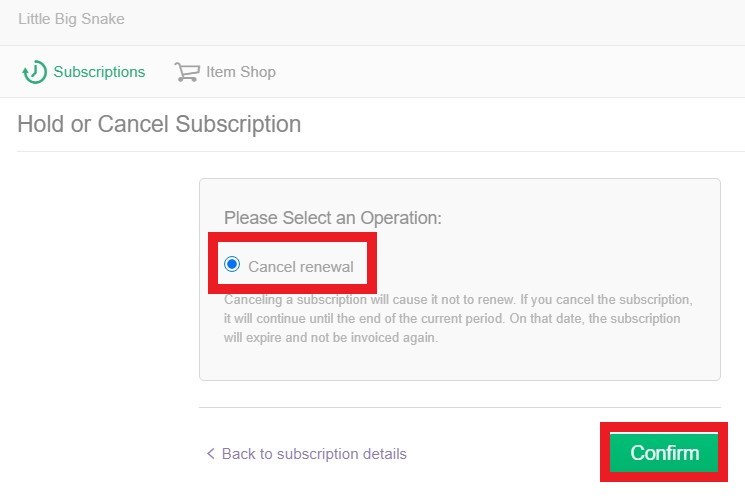
Task: Click the "Please Select an Operation:" prompt
Action: pos(332,217)
